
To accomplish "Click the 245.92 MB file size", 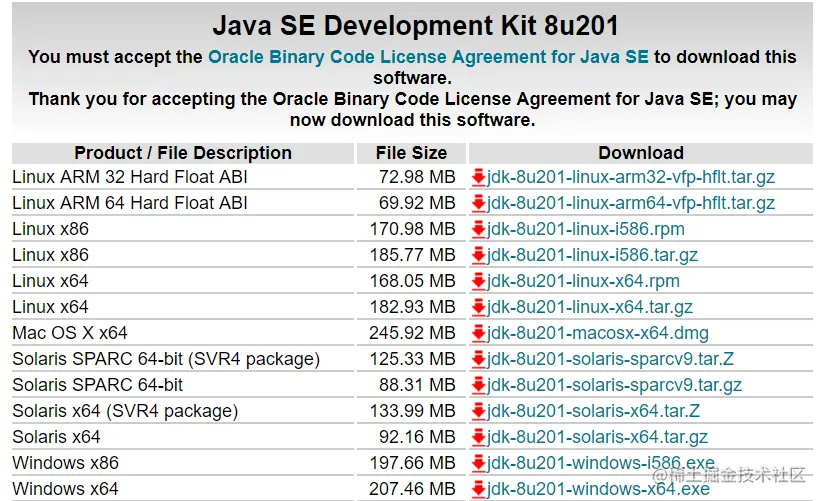I will tap(413, 333).
